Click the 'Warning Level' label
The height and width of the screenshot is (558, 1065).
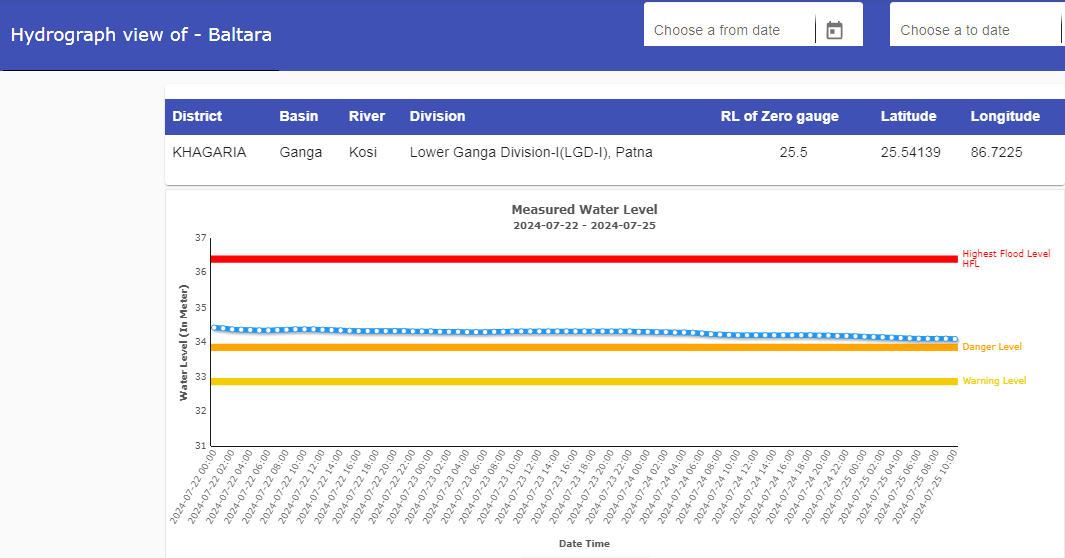(x=994, y=381)
